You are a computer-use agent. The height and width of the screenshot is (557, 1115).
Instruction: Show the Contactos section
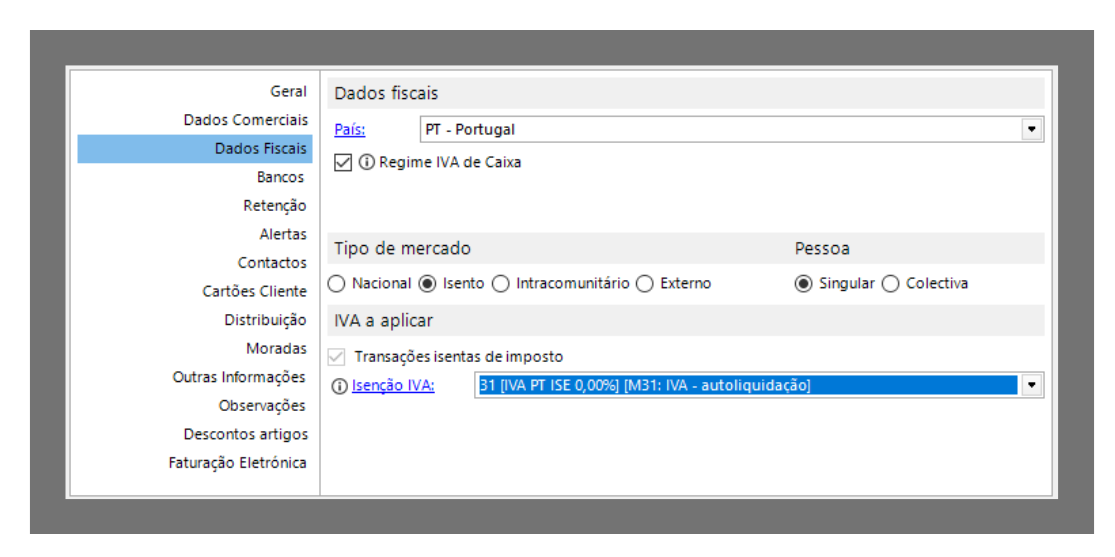(272, 263)
